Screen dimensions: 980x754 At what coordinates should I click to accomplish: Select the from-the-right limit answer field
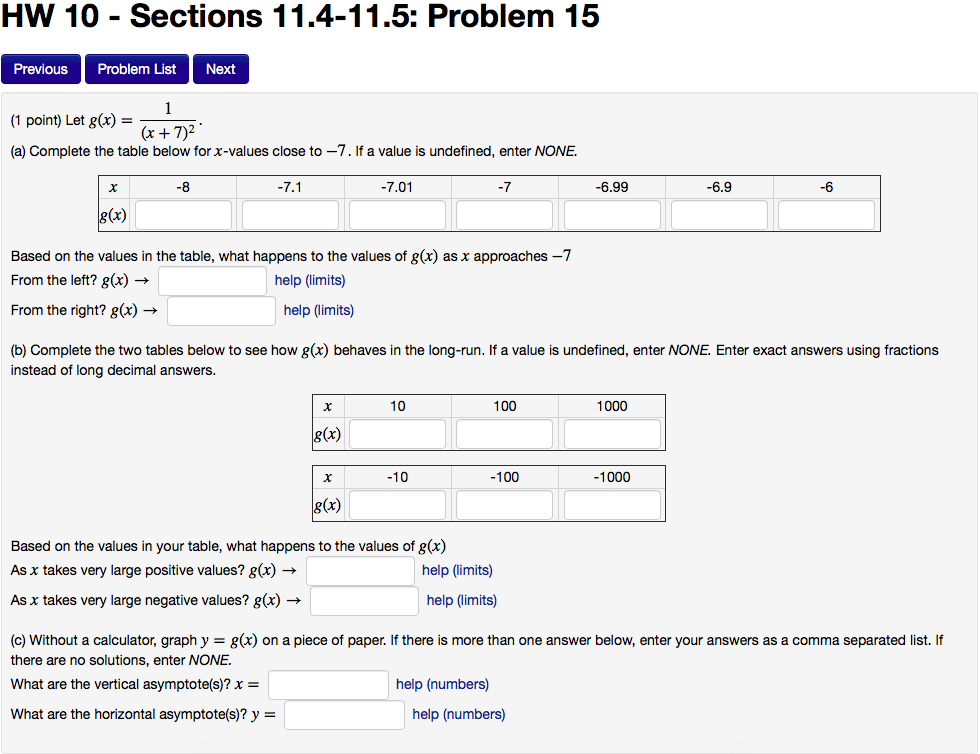220,310
